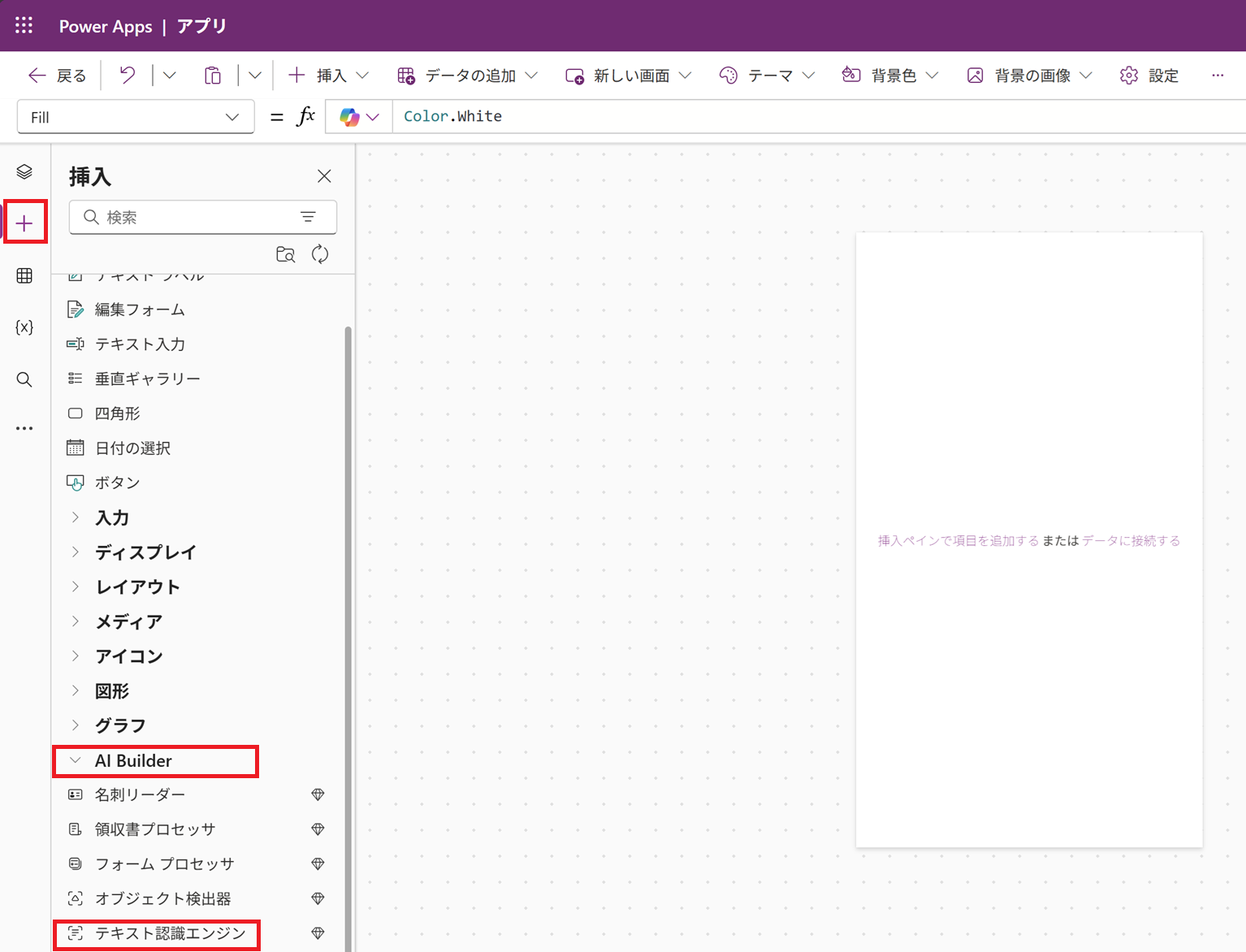Open 設定 settings
Screen dimensions: 1246x952
click(1149, 76)
